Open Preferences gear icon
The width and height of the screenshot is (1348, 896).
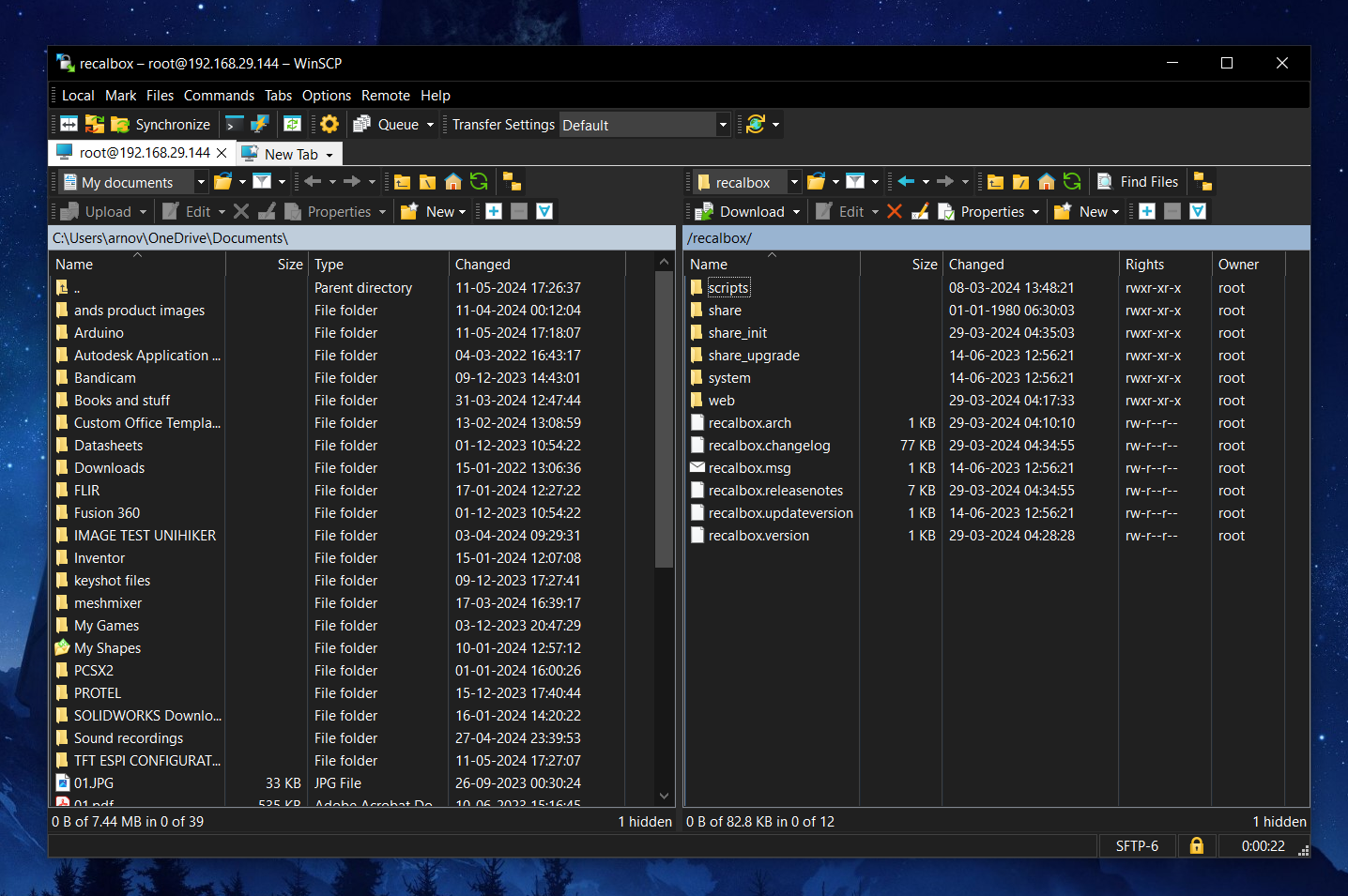[329, 124]
